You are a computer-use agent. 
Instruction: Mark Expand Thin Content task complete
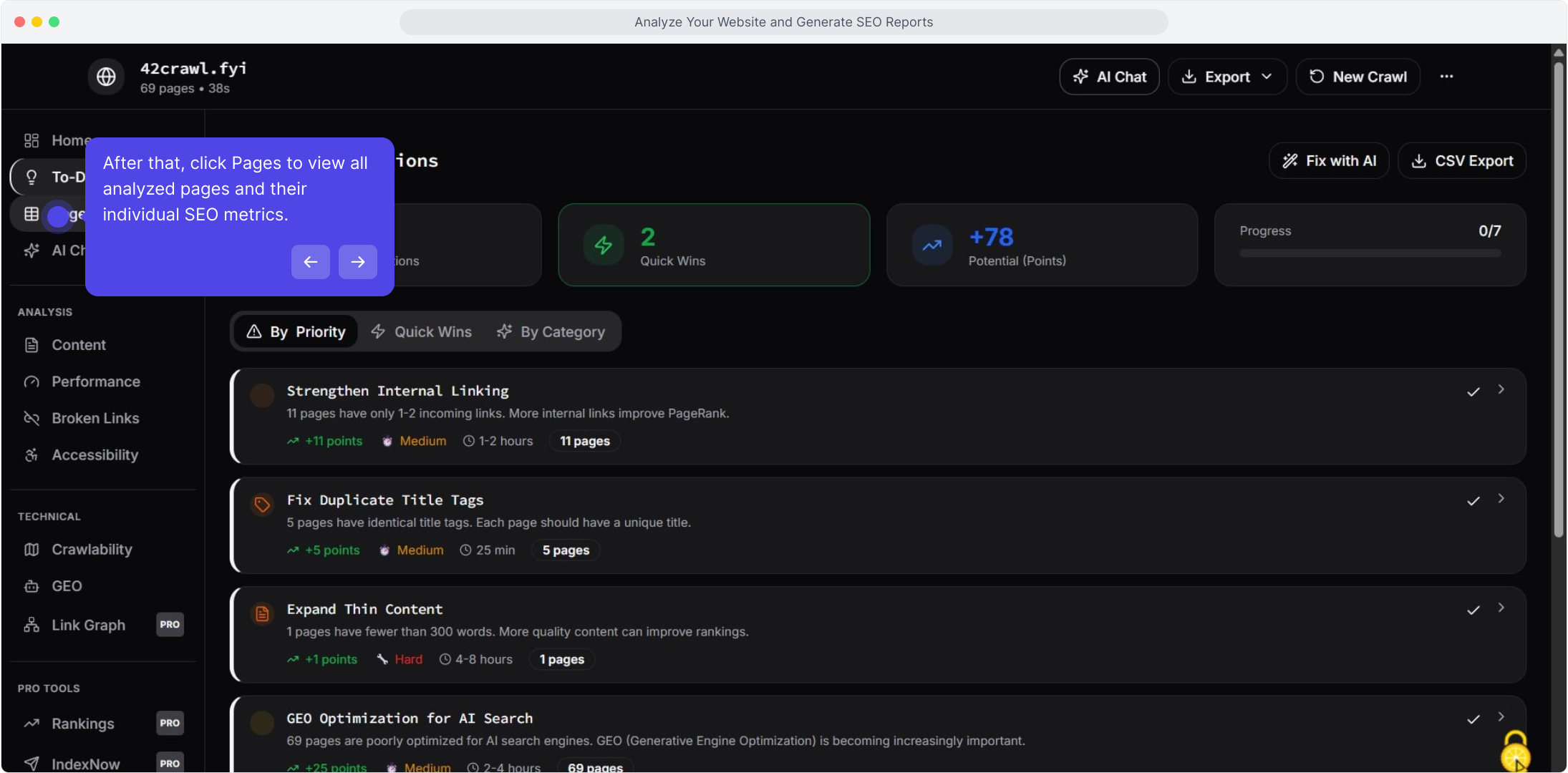[1473, 611]
